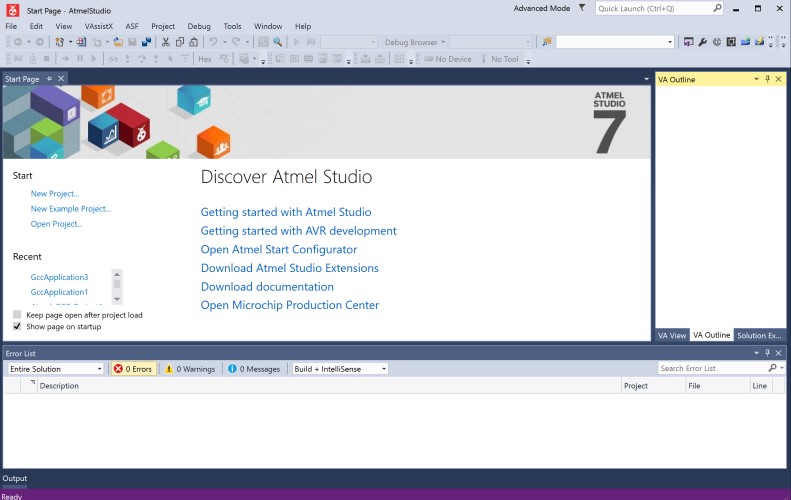Click the No Device selector
791x500 pixels.
[447, 59]
